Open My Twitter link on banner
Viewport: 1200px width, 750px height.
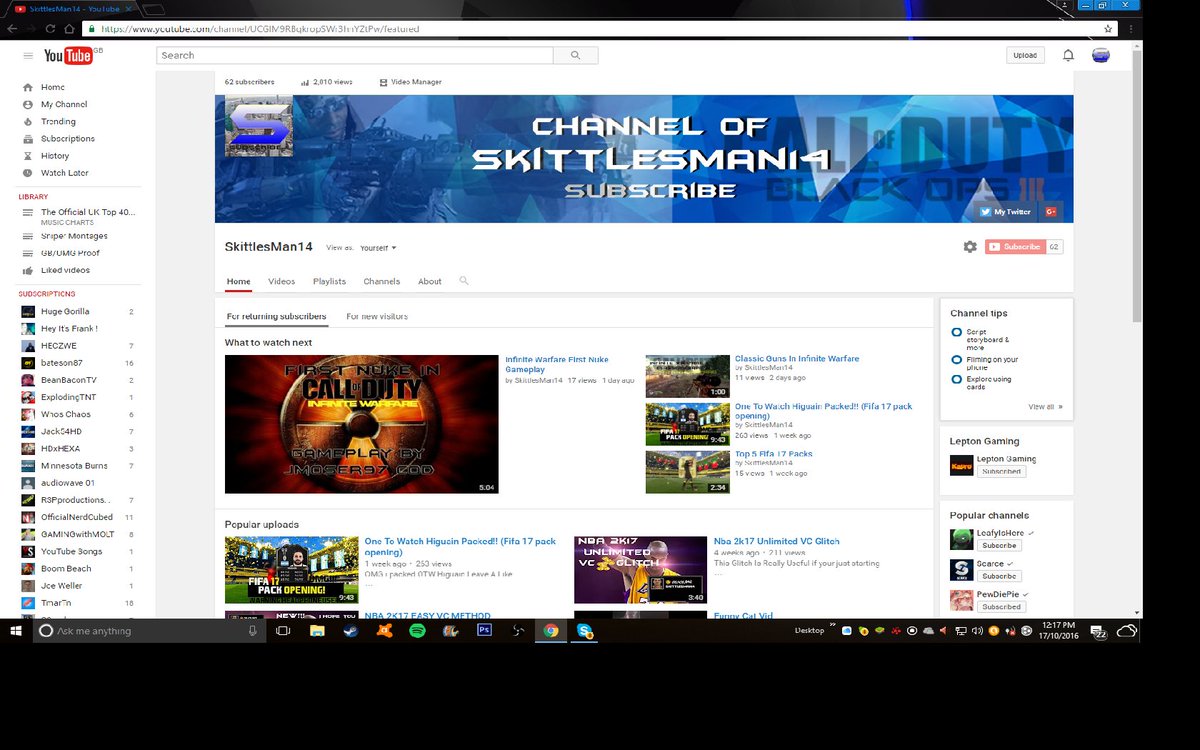tap(1006, 212)
